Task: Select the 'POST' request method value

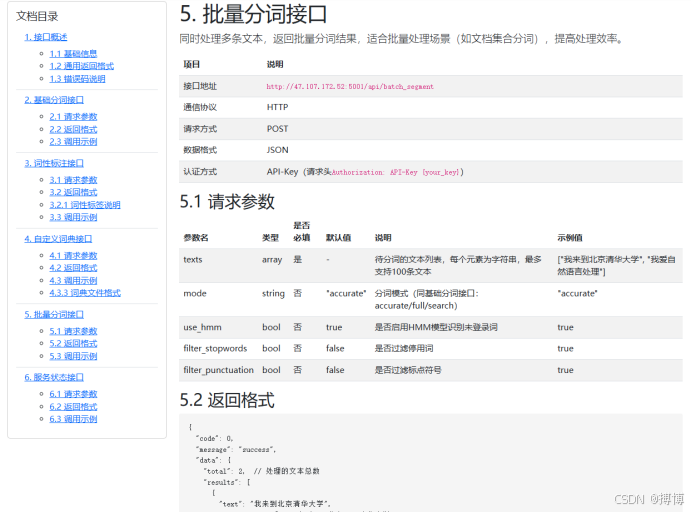Action: coord(277,129)
